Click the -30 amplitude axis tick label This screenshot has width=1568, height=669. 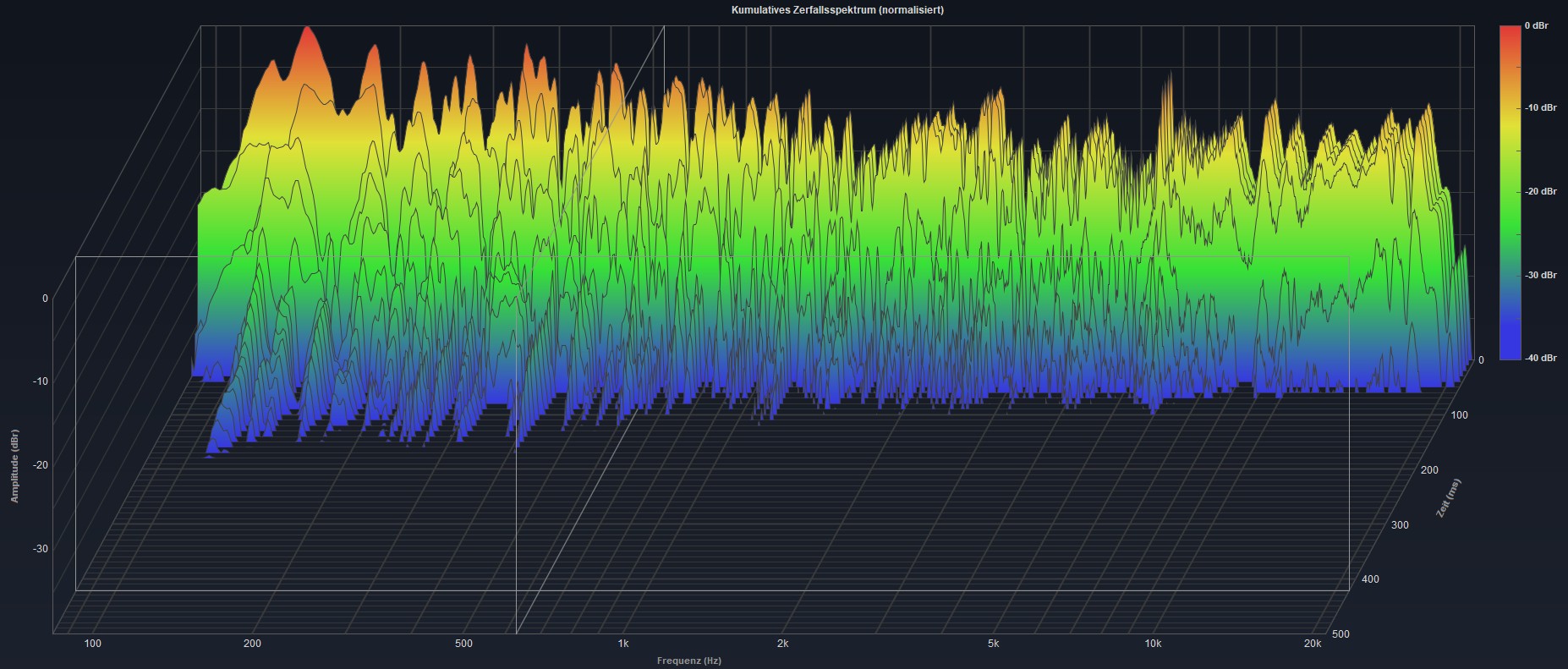point(40,549)
